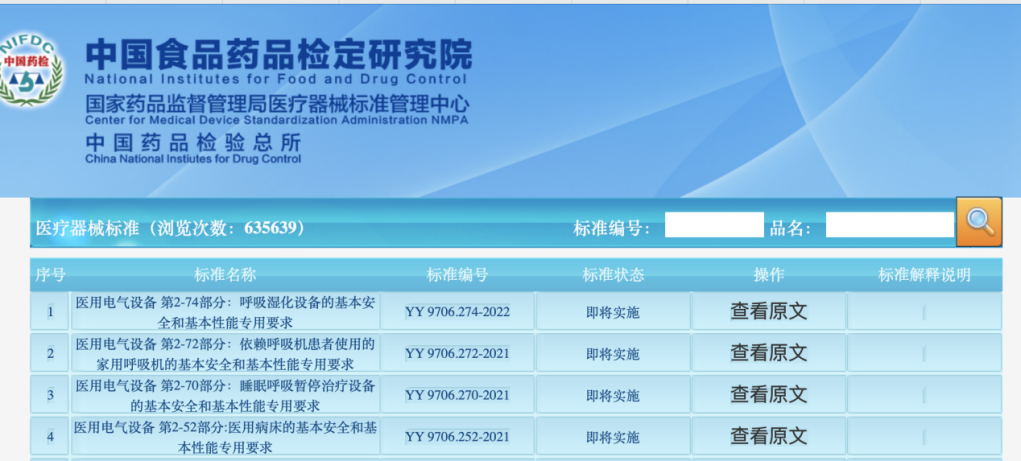Click the standard number YY 9706.274-2022
Viewport: 1021px width, 461px height.
457,312
